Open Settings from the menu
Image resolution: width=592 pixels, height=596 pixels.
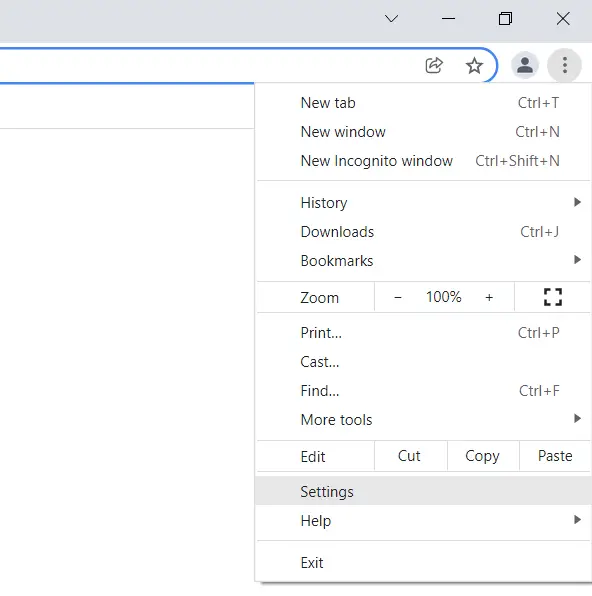pyautogui.click(x=424, y=491)
